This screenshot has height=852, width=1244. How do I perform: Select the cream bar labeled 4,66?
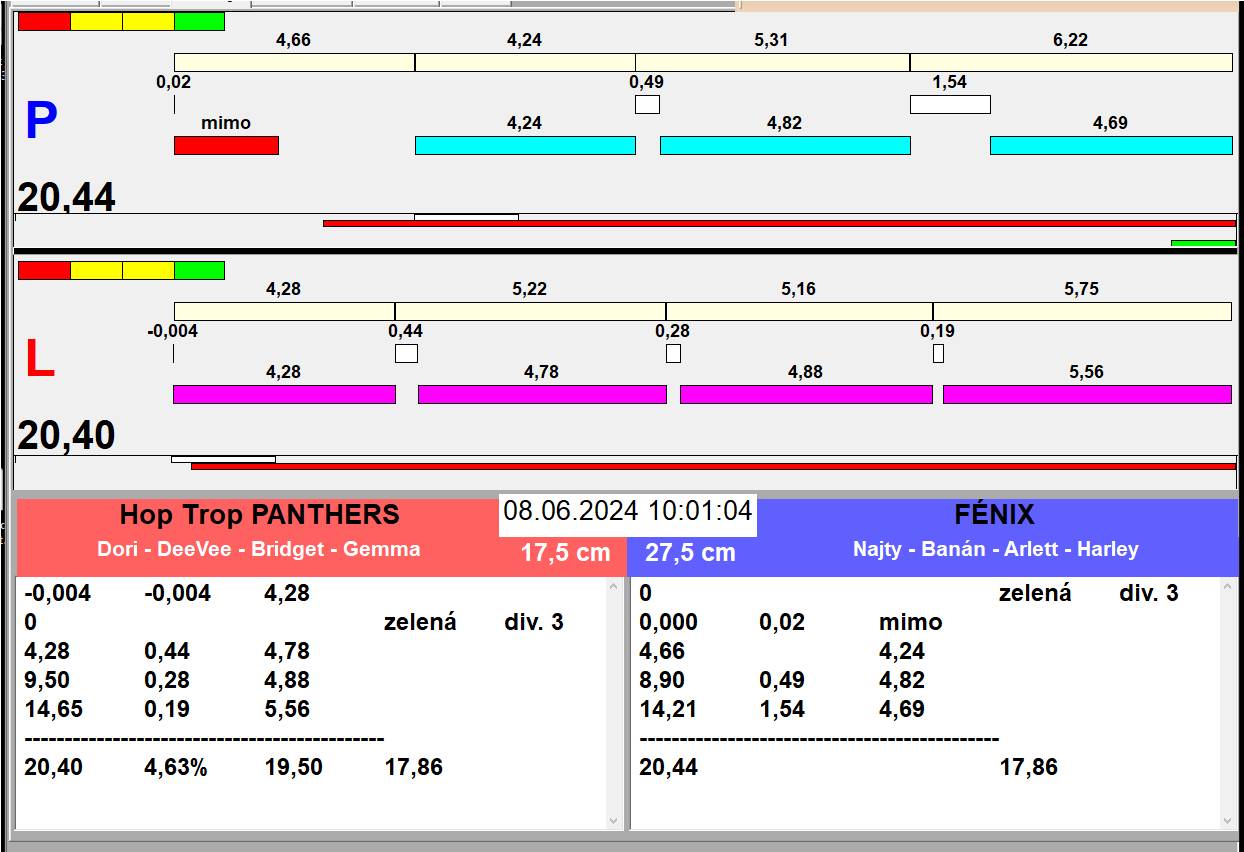(294, 63)
